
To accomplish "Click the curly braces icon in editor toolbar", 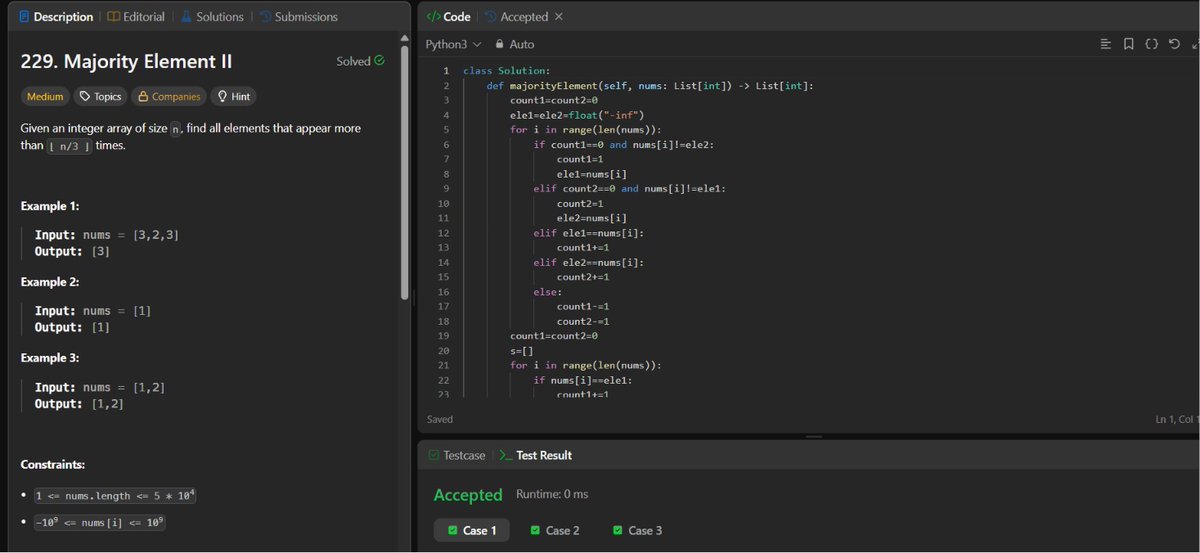I will 1151,44.
